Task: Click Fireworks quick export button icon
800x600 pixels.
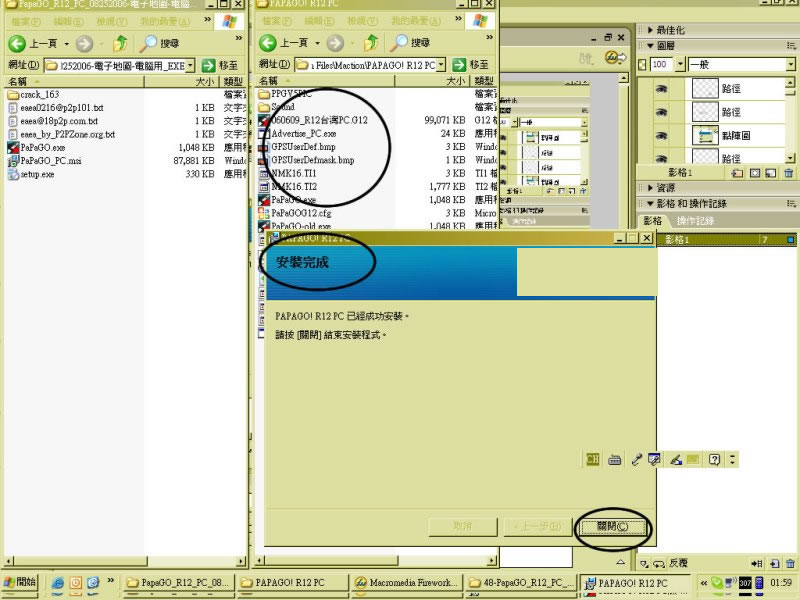Action: click(615, 58)
